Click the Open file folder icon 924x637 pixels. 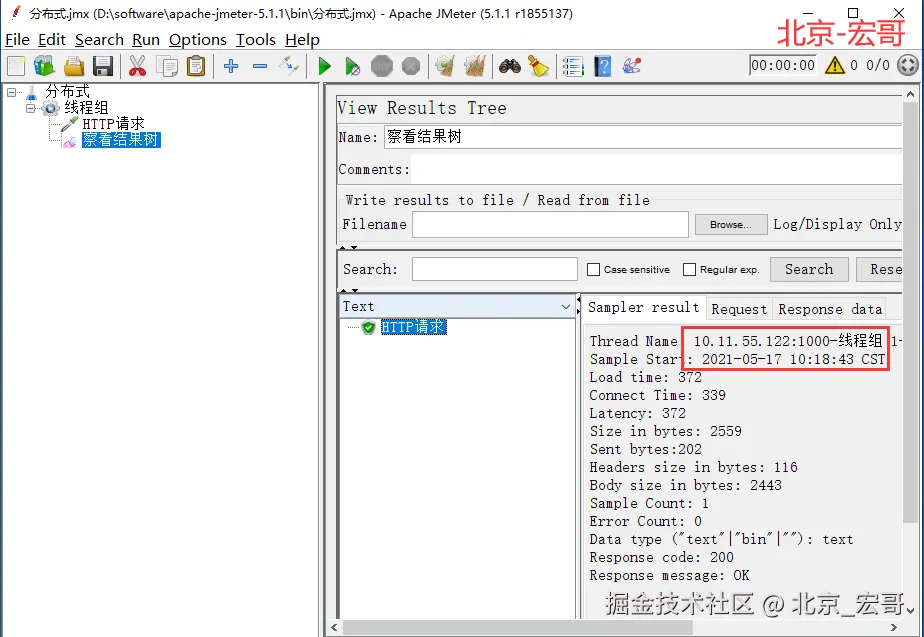click(x=74, y=66)
